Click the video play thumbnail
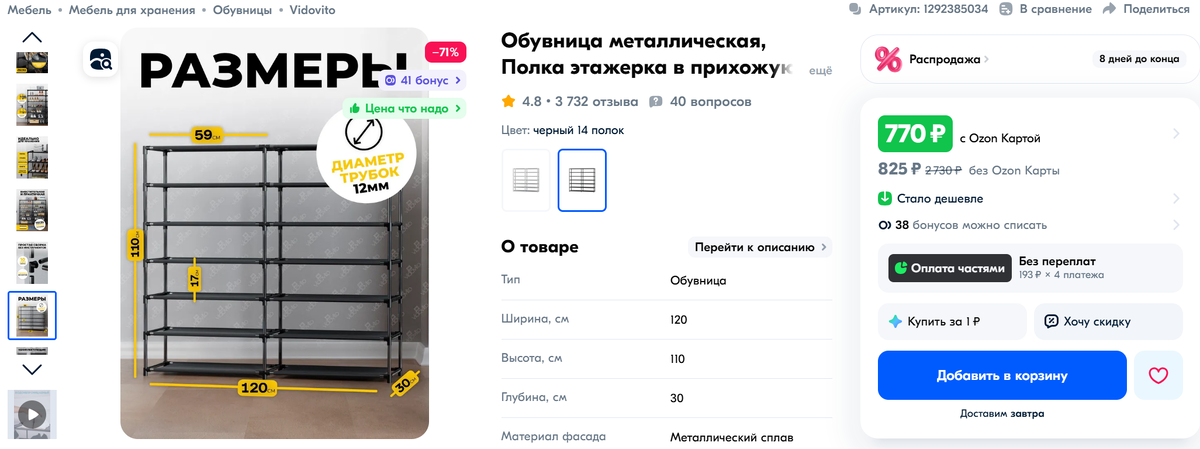Screen dimensions: 1200x449 [32, 414]
